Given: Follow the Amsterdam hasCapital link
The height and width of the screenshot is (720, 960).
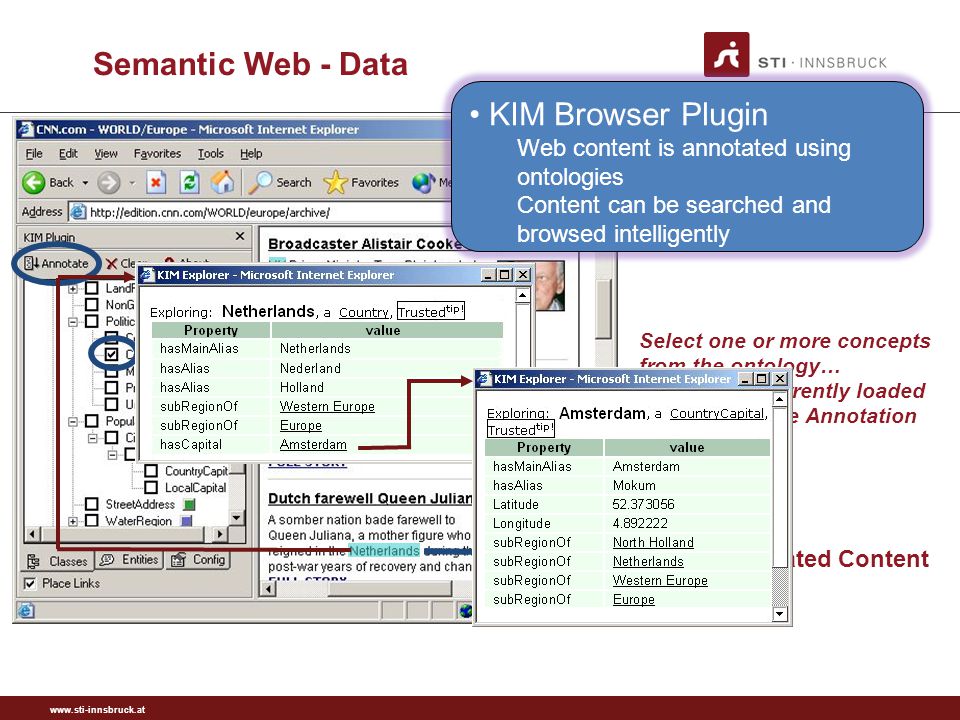Looking at the screenshot, I should 313,444.
